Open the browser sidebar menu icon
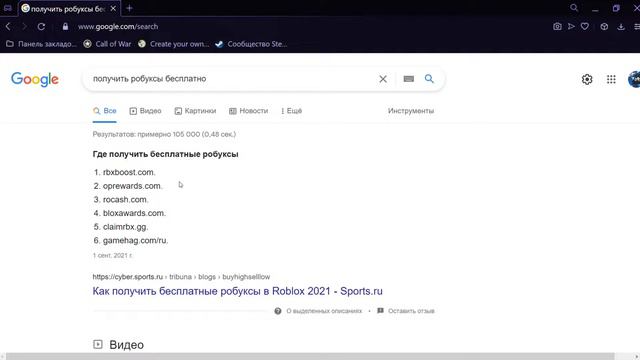640x360 pixels. pos(636,27)
